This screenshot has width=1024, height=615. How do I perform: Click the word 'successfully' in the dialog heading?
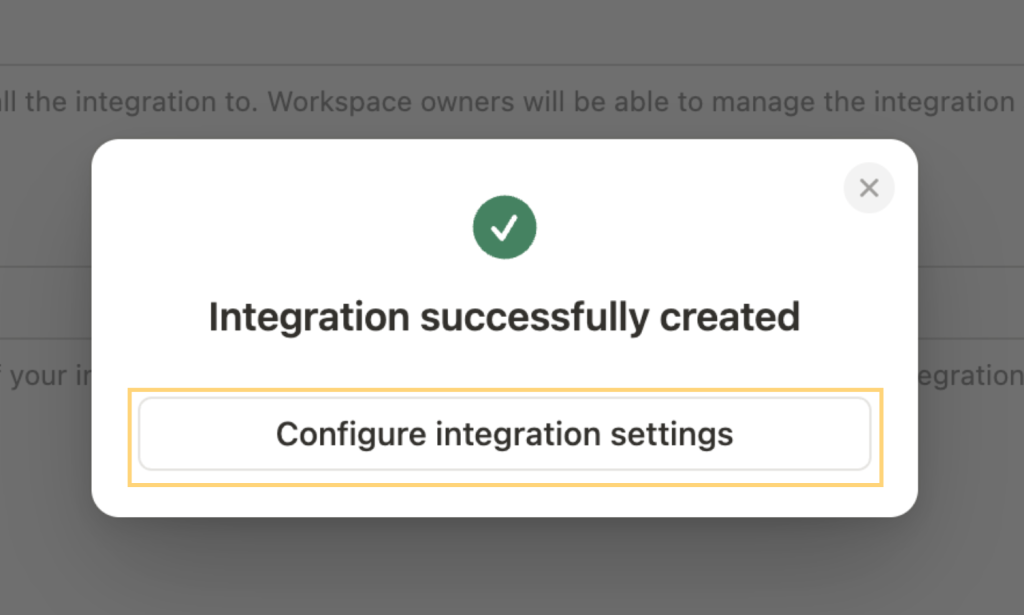click(x=534, y=318)
